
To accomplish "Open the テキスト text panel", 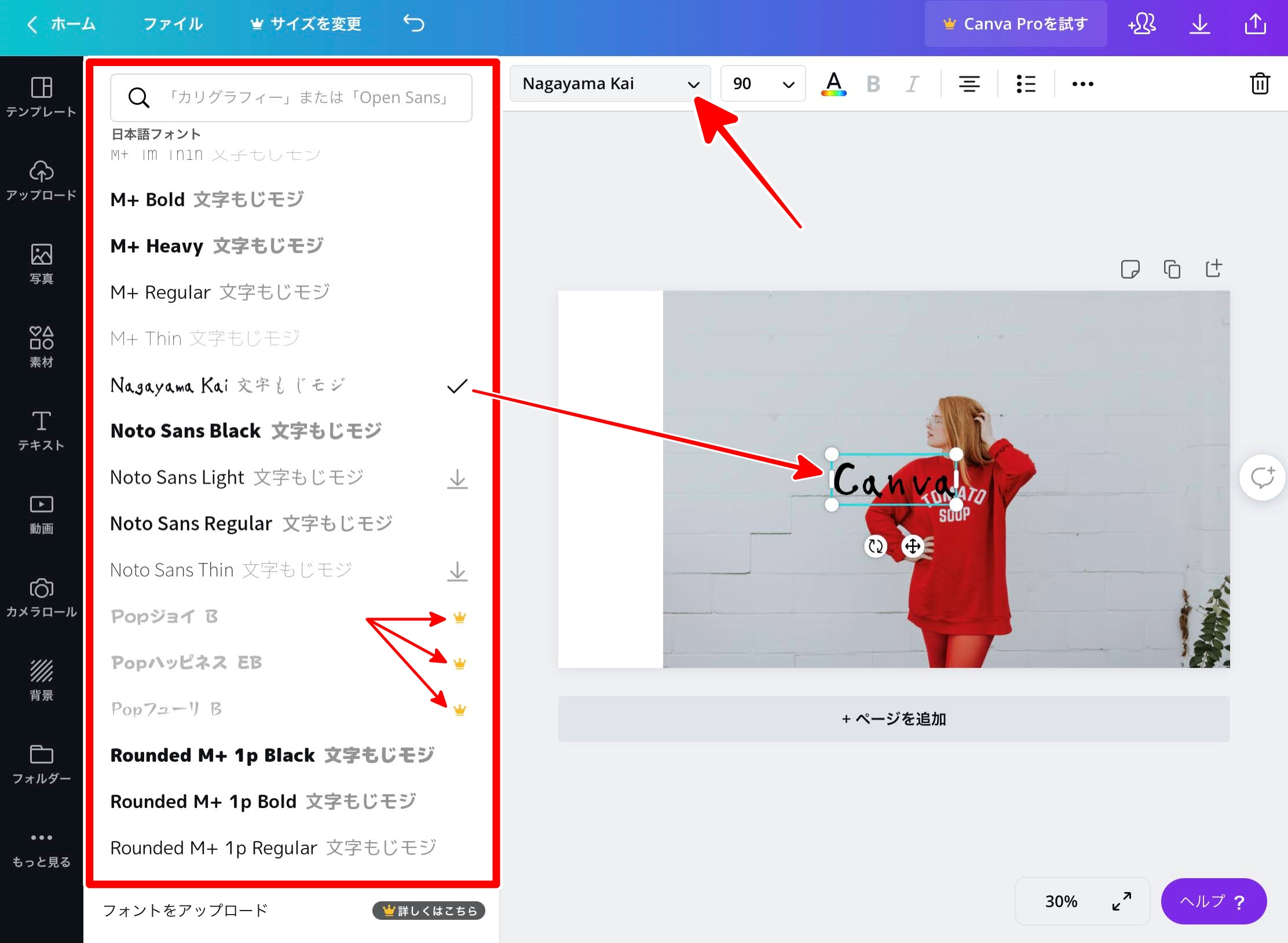I will (x=41, y=431).
